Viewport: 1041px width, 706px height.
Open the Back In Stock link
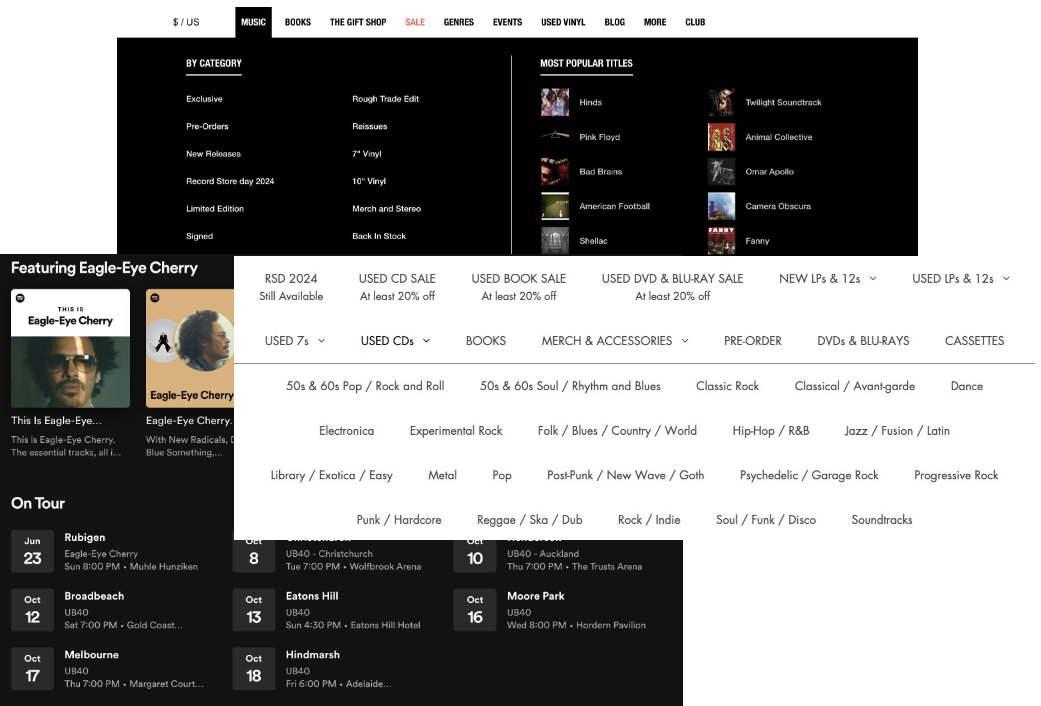click(x=378, y=236)
